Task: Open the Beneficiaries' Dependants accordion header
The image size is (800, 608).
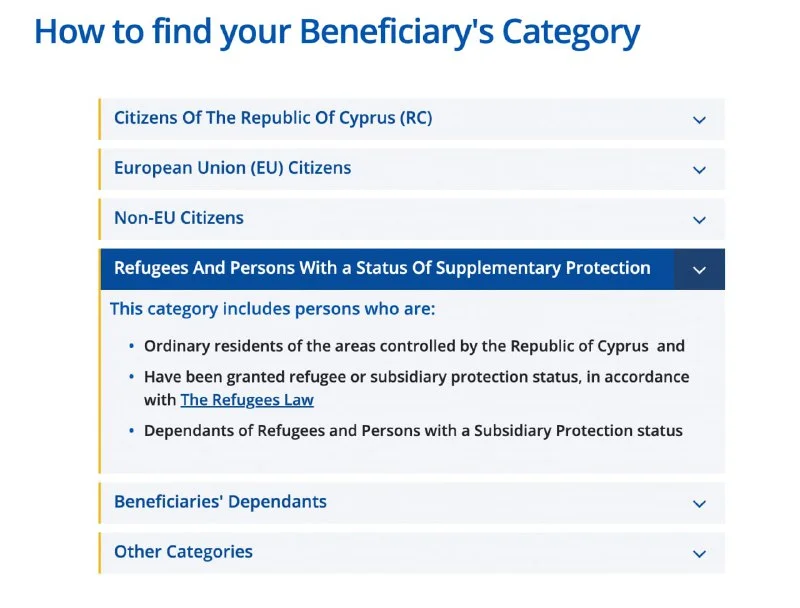Action: point(220,502)
